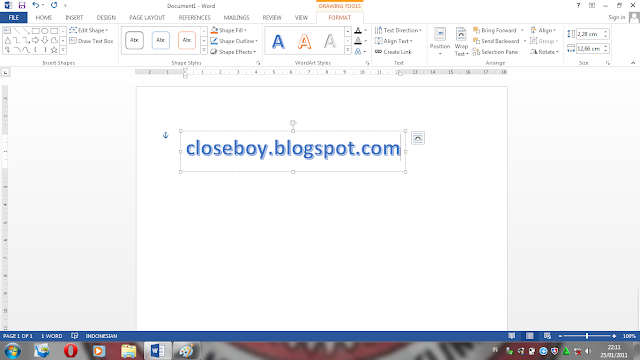Click the INDONESIAN language indicator
Viewport: 640px width, 360px height.
pos(101,336)
